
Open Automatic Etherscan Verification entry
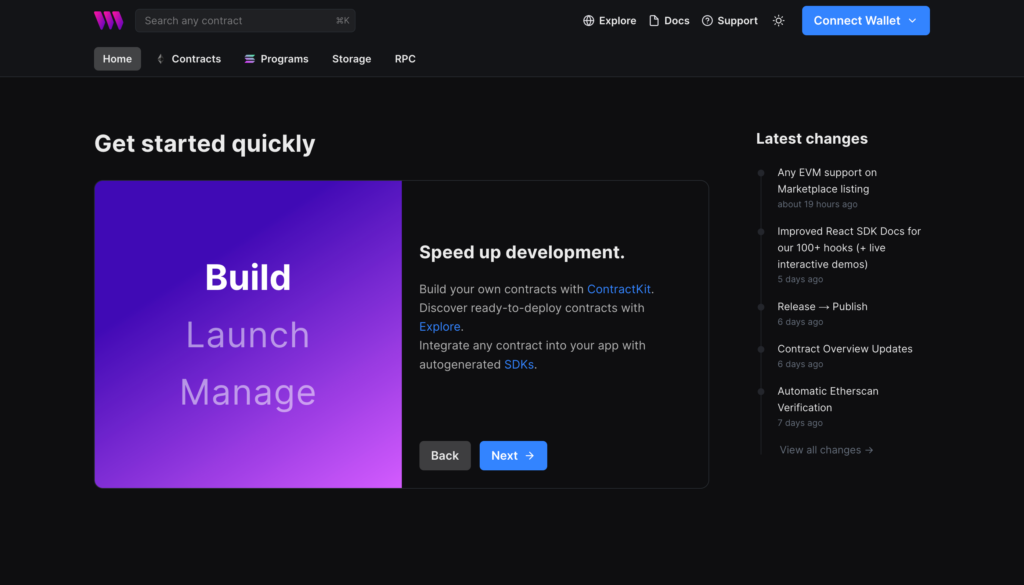pos(827,399)
